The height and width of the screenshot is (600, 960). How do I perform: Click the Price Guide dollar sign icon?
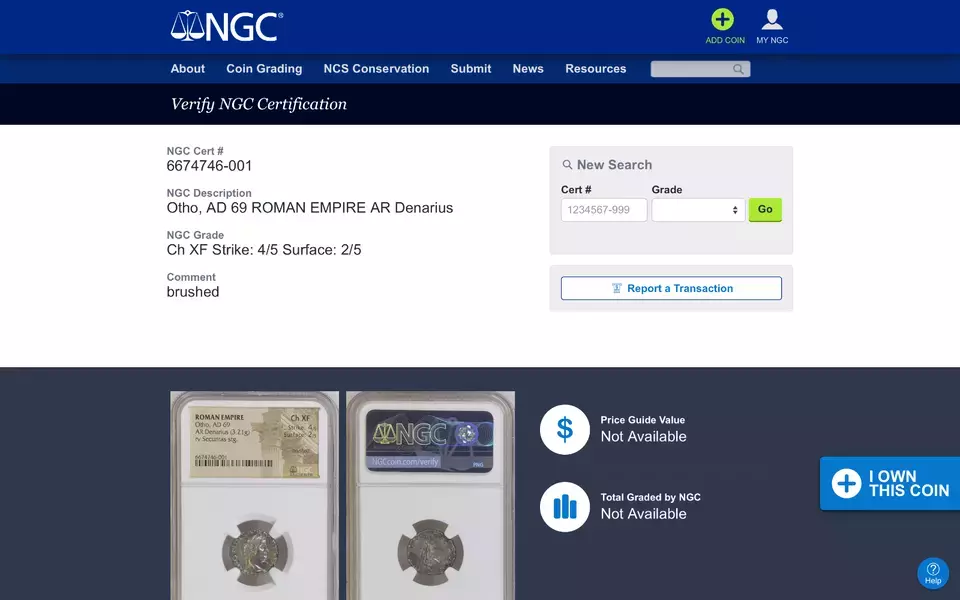[x=565, y=429]
